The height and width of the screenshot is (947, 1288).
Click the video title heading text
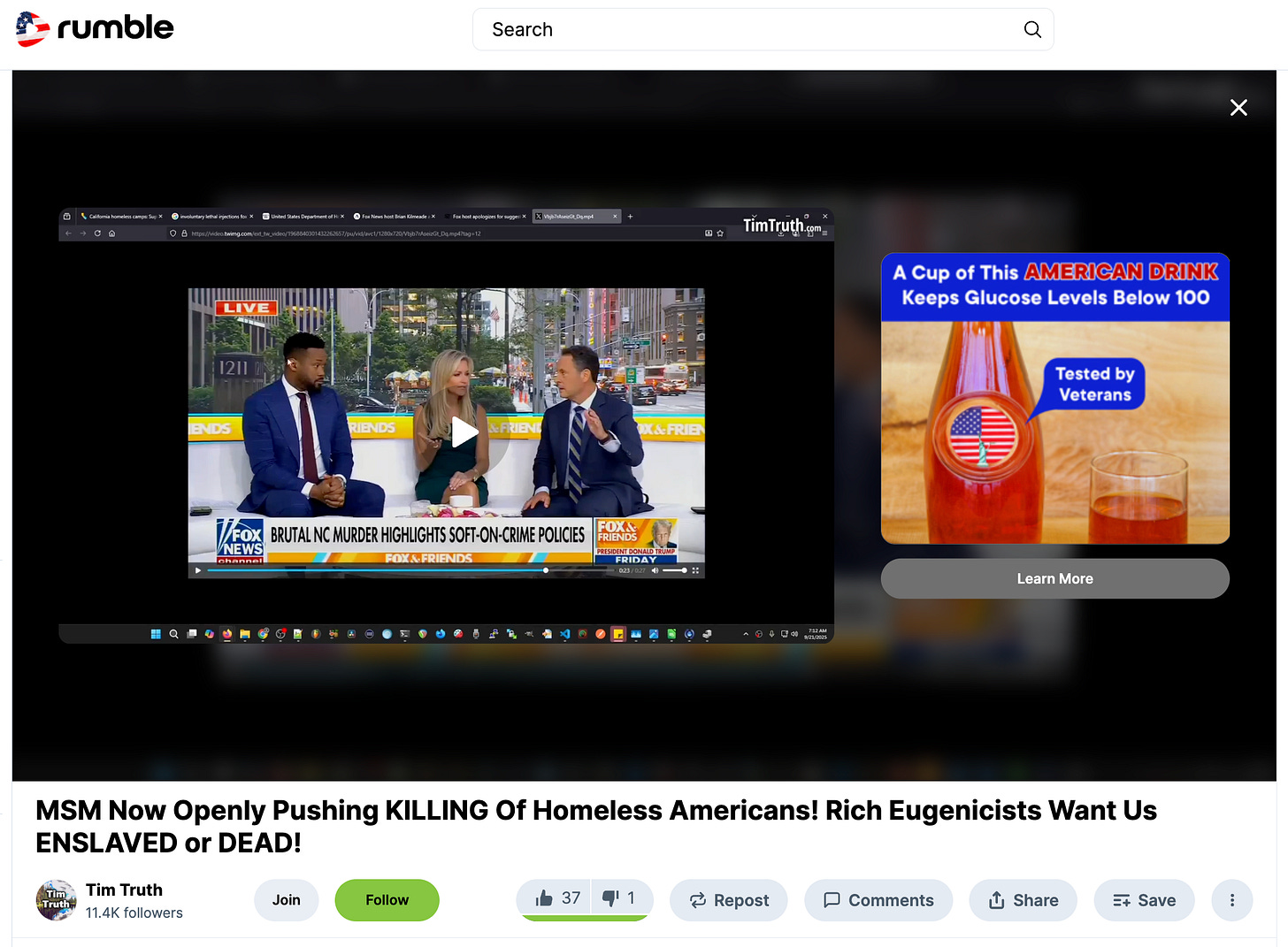click(x=596, y=826)
